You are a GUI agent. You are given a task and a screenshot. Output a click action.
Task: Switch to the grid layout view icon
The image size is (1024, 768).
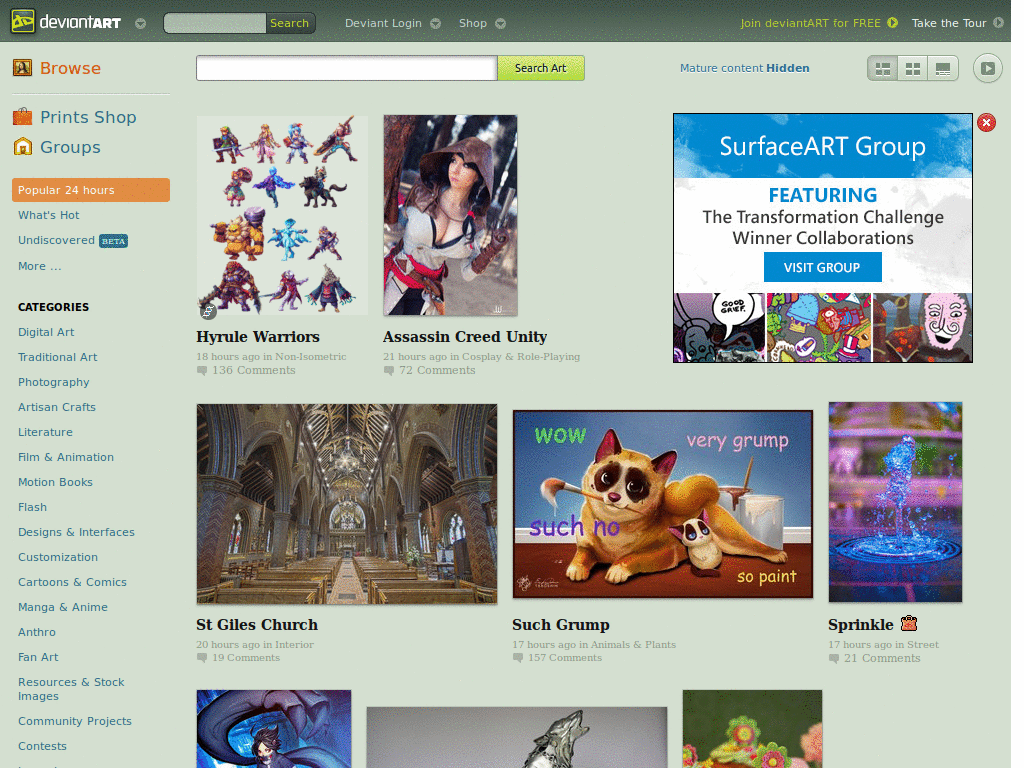[913, 69]
